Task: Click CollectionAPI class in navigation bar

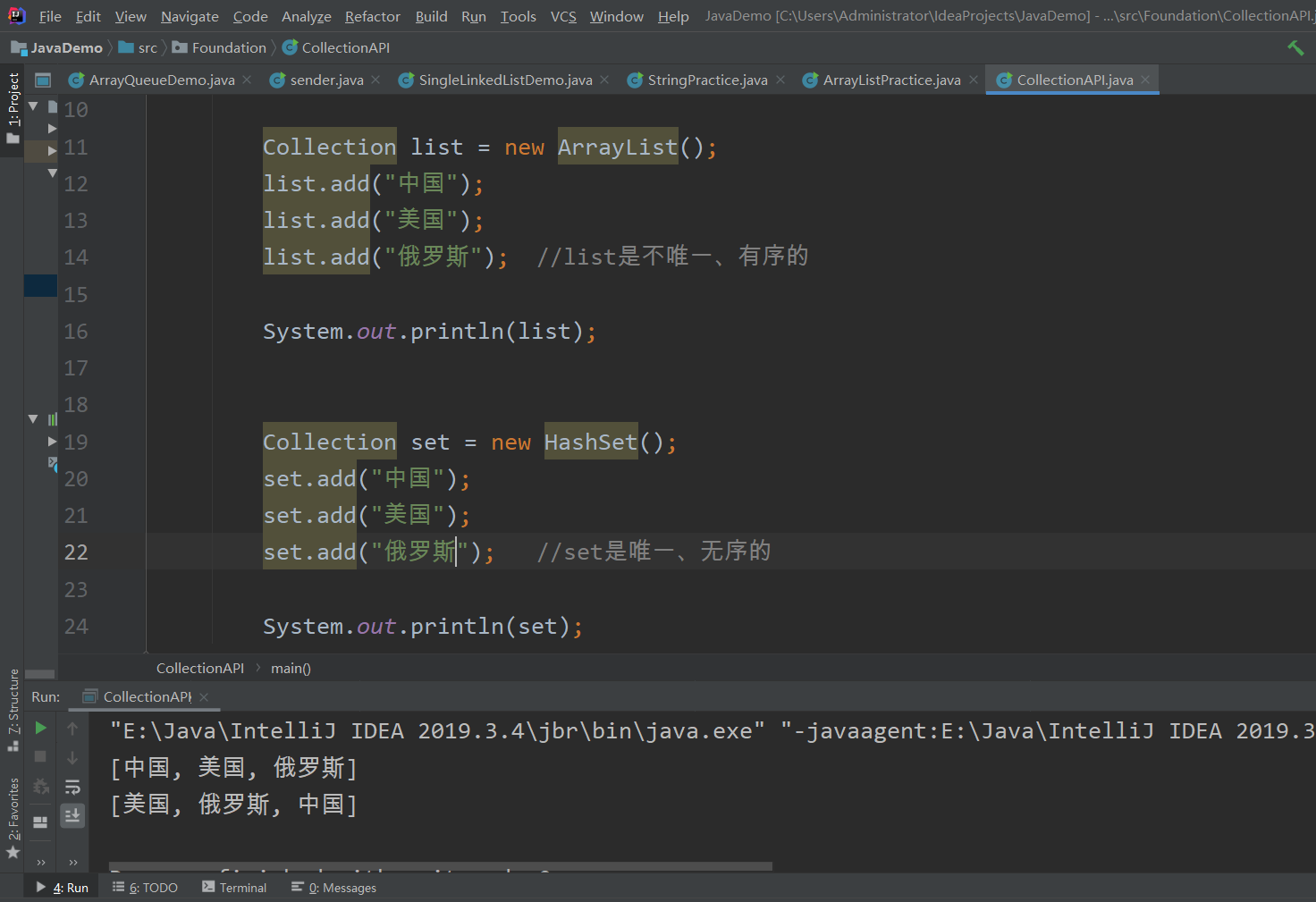Action: coord(336,47)
